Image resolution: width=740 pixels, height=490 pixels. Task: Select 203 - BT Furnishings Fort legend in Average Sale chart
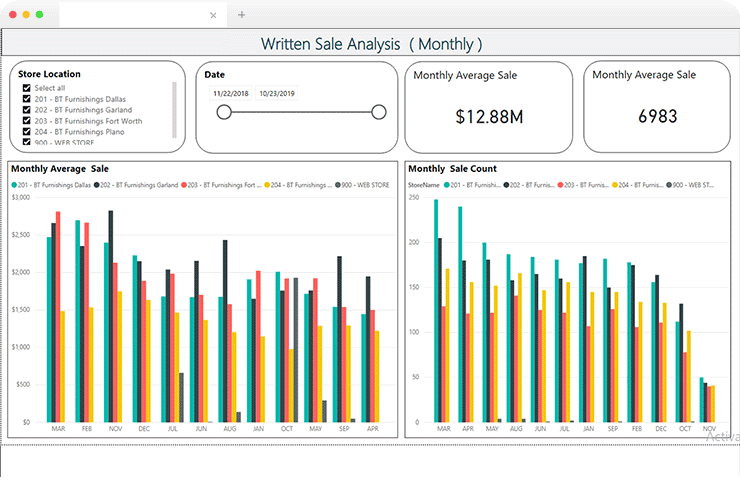221,185
